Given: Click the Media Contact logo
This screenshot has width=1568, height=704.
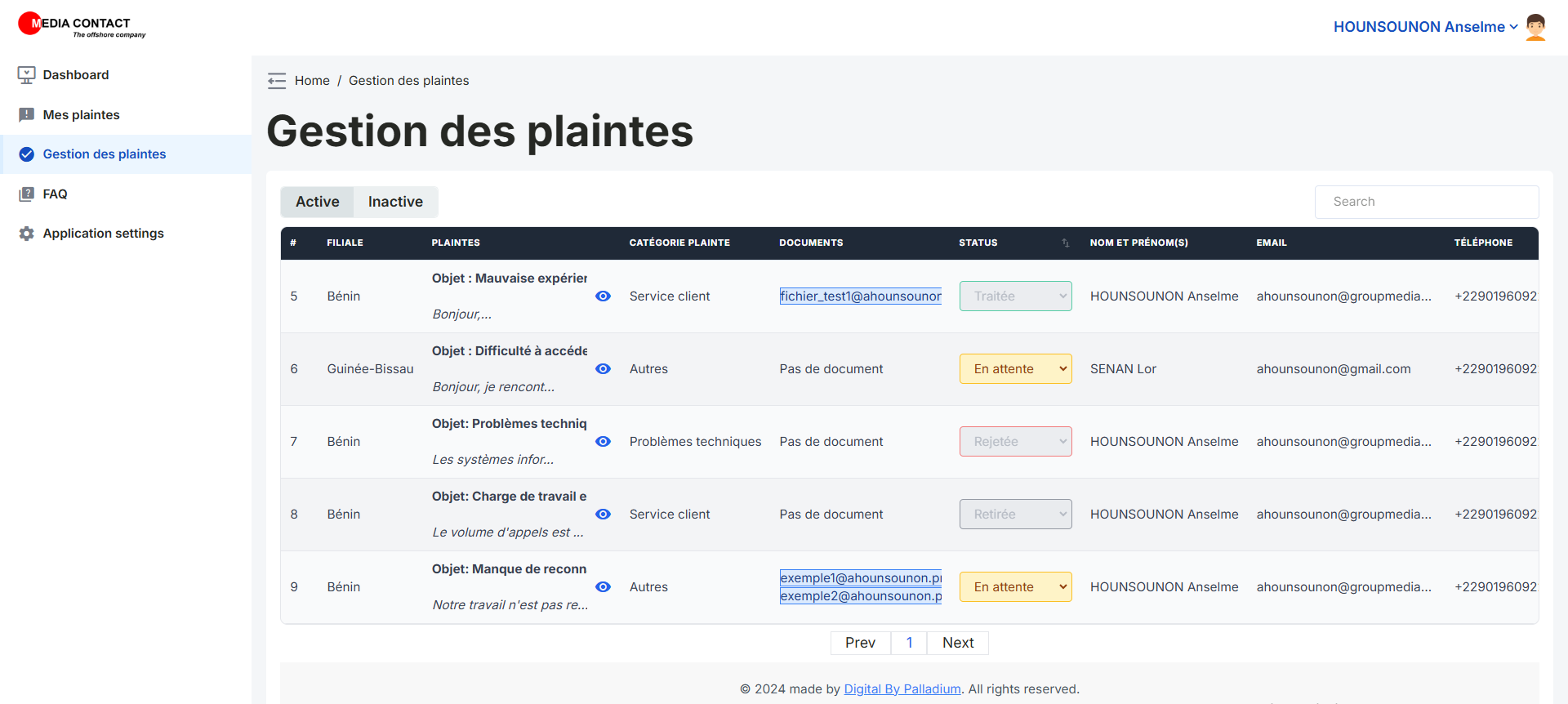Looking at the screenshot, I should coord(82,25).
